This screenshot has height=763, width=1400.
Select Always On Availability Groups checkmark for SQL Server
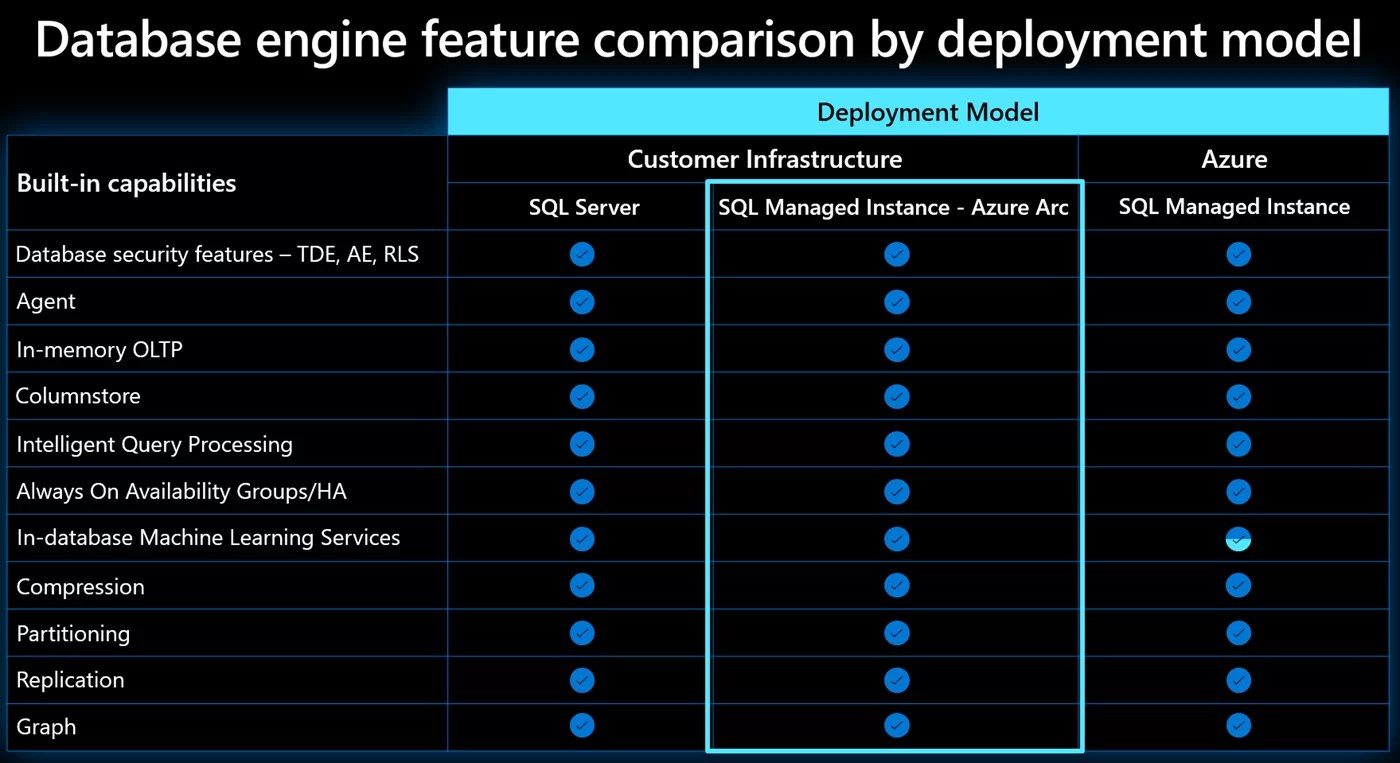(582, 491)
